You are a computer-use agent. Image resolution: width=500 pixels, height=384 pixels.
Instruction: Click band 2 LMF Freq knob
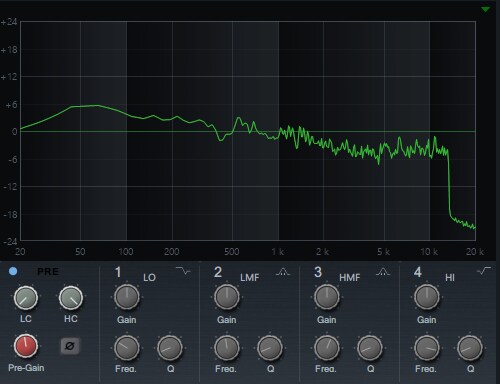point(227,348)
